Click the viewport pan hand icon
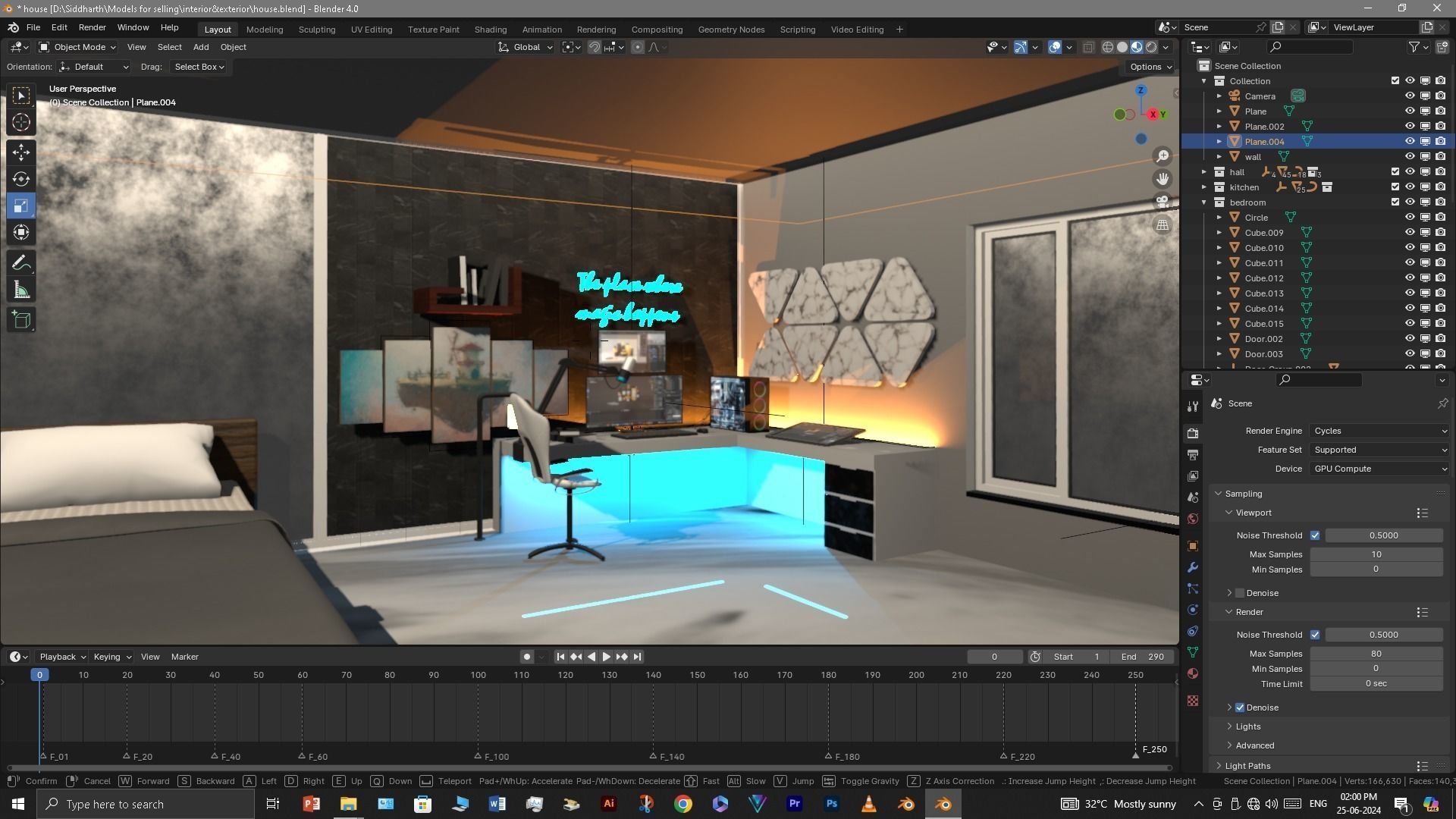 (1163, 179)
